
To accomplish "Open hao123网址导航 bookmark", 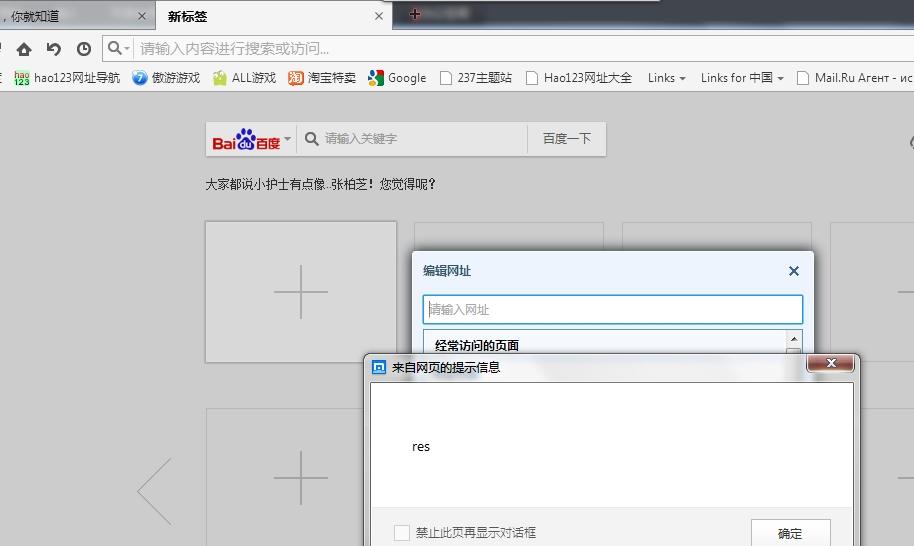I will point(66,78).
